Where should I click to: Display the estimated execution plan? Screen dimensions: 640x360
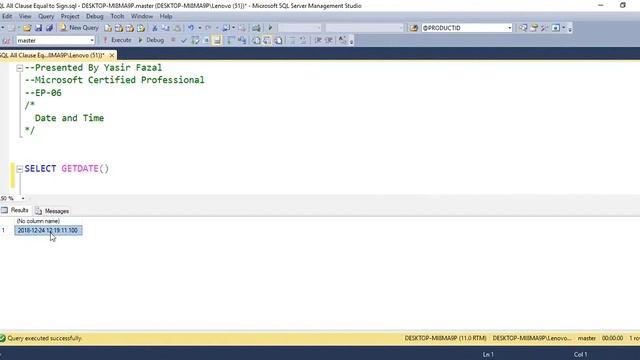[196, 40]
